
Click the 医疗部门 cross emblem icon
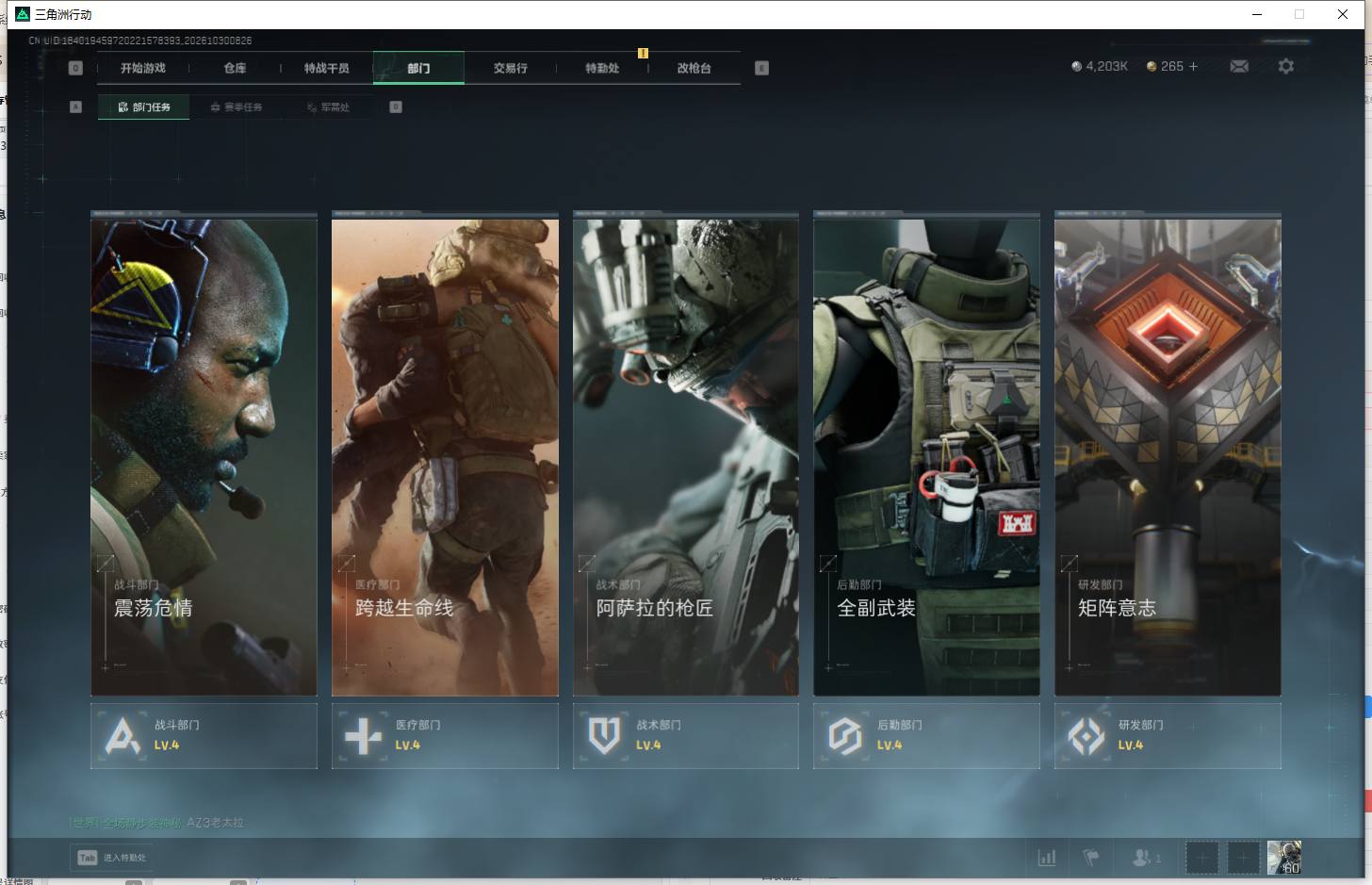tap(363, 735)
